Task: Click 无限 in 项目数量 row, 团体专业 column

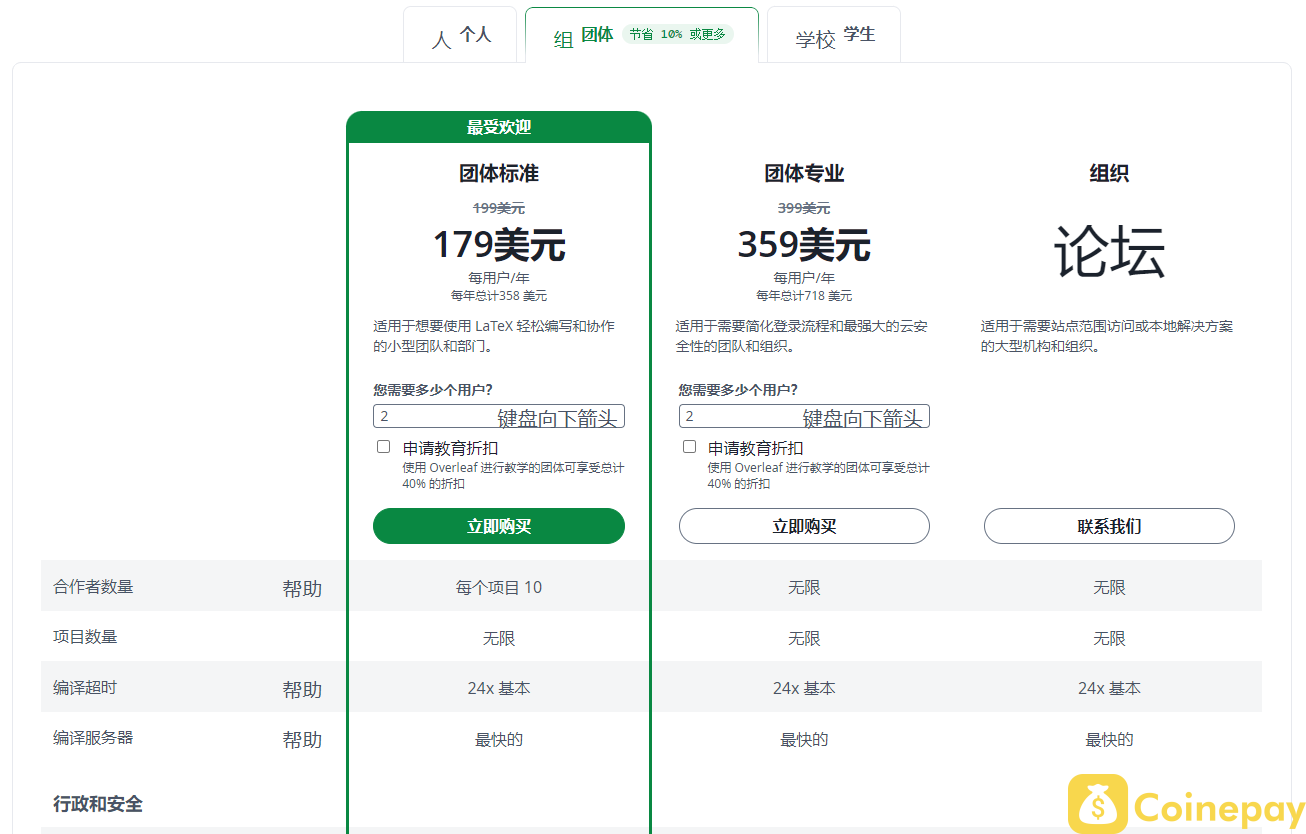Action: tap(804, 638)
